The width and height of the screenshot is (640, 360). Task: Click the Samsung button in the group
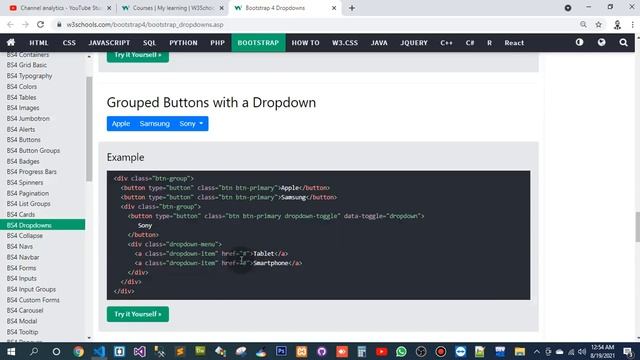[154, 124]
